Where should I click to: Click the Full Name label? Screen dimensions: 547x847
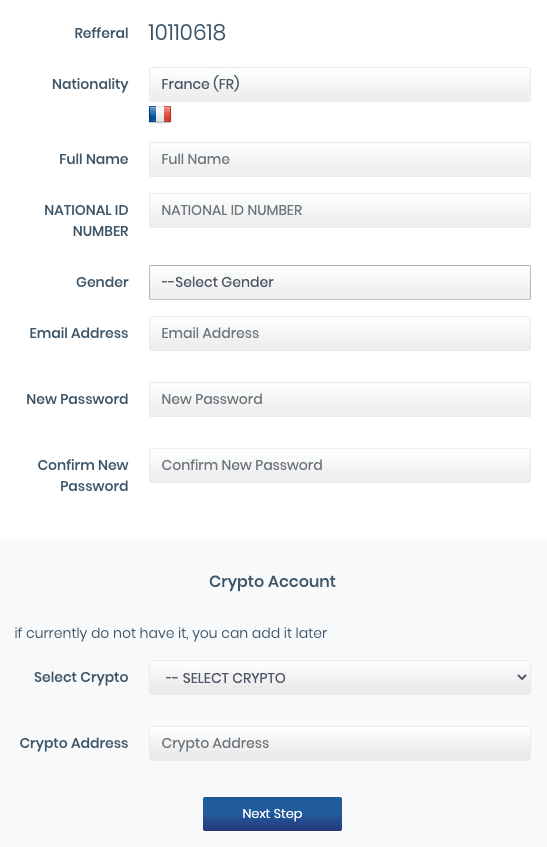(x=93, y=159)
